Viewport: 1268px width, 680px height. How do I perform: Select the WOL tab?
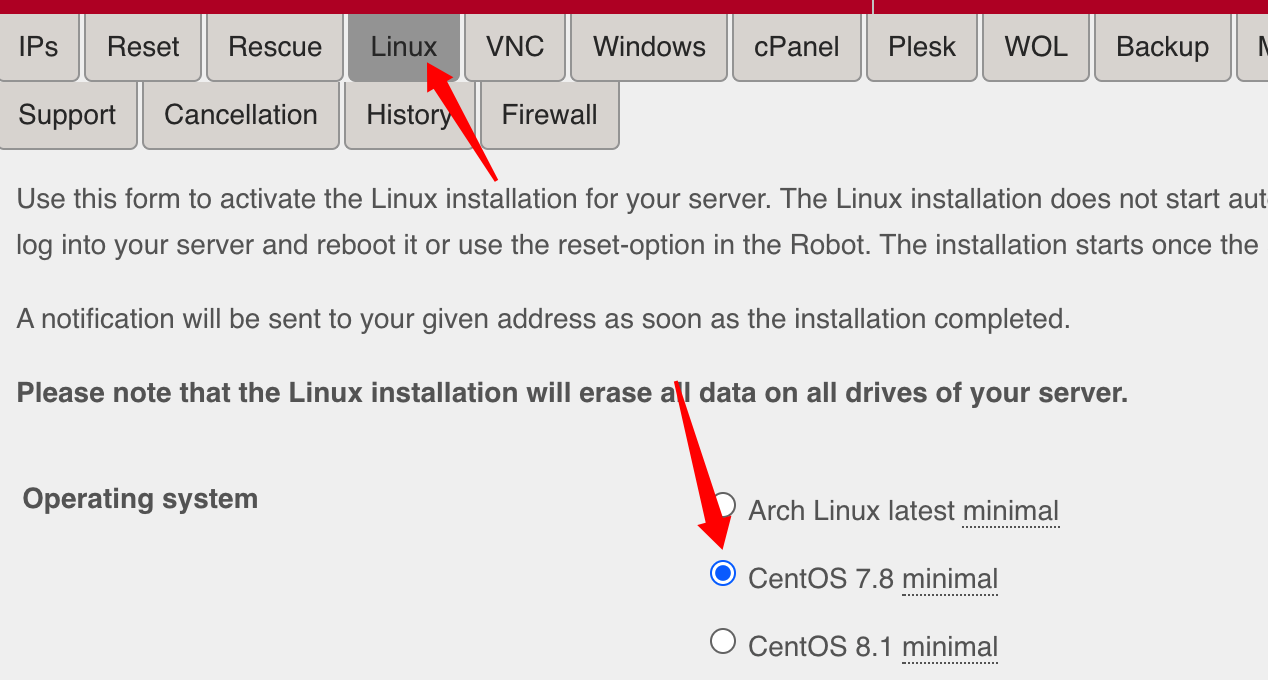1036,47
